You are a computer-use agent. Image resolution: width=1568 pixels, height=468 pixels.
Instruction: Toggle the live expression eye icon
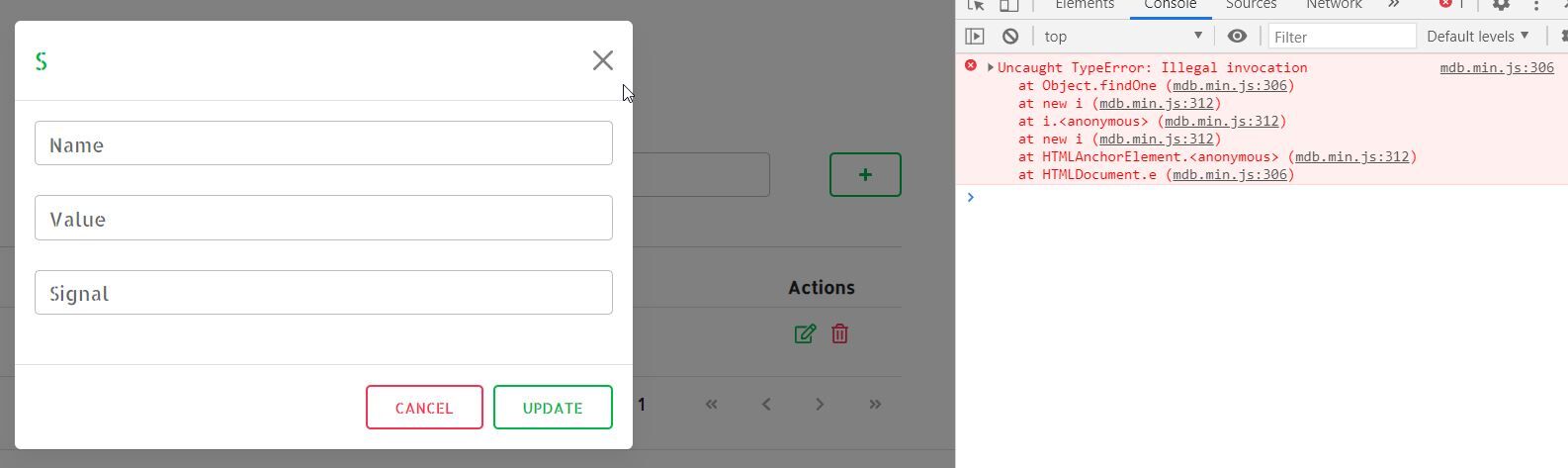[1237, 37]
